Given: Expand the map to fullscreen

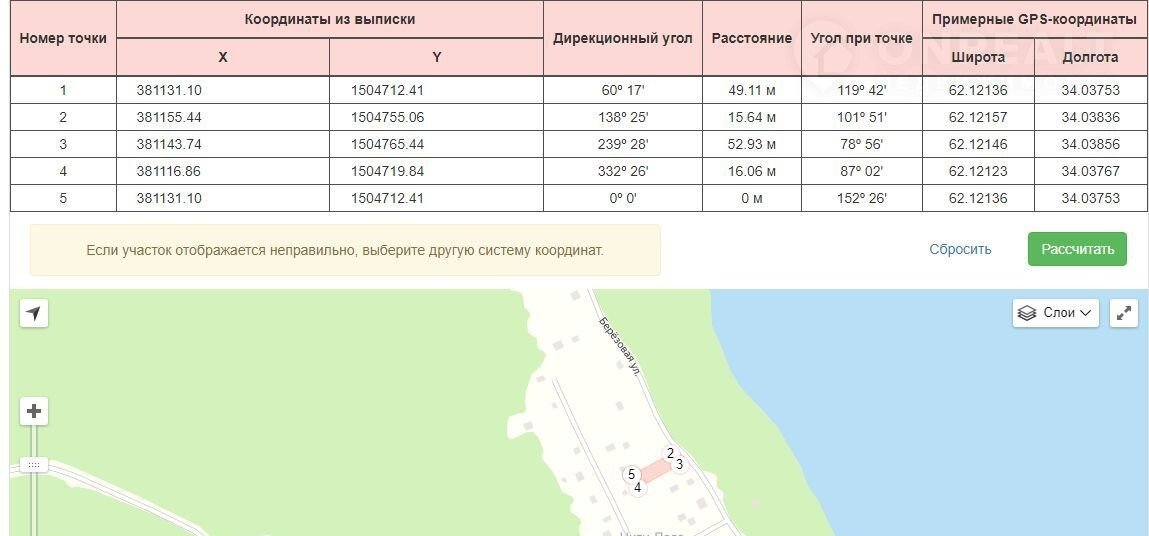Looking at the screenshot, I should (1125, 313).
